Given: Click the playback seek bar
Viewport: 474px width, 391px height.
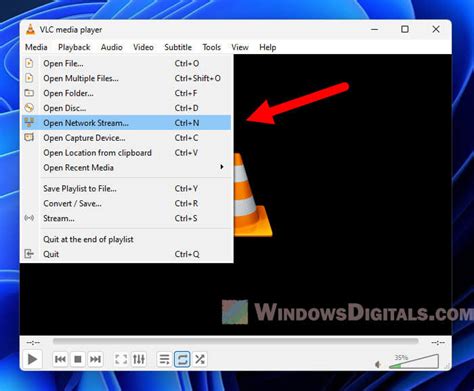Looking at the screenshot, I should tap(235, 341).
